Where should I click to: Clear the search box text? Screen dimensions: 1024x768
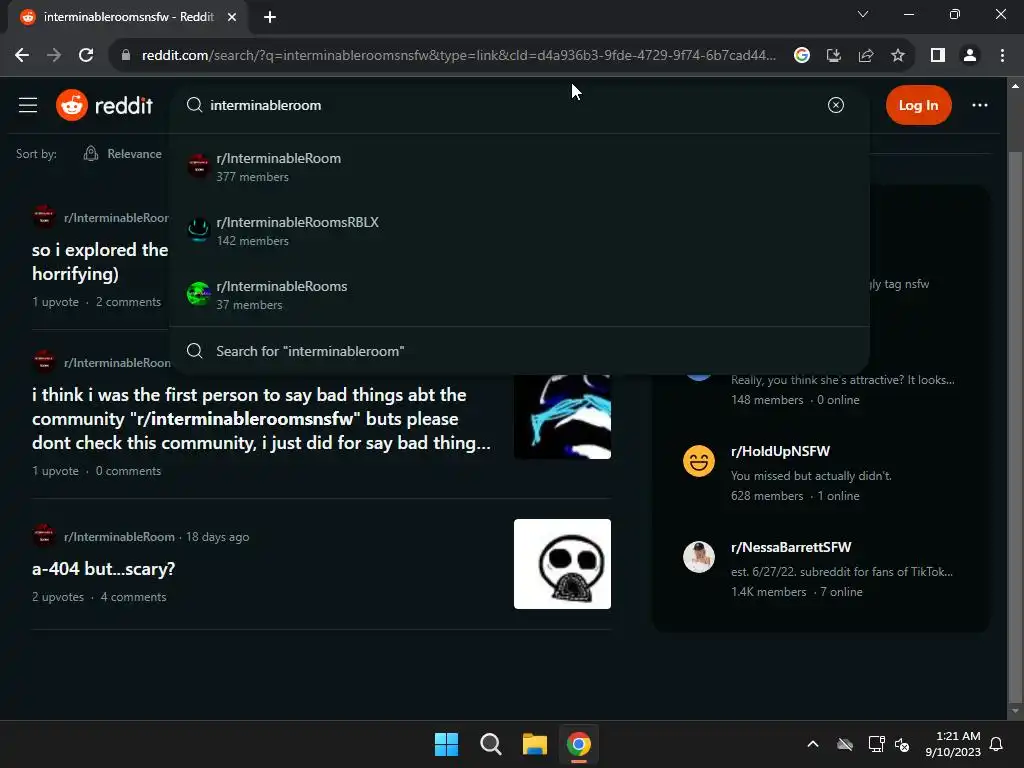pos(835,105)
